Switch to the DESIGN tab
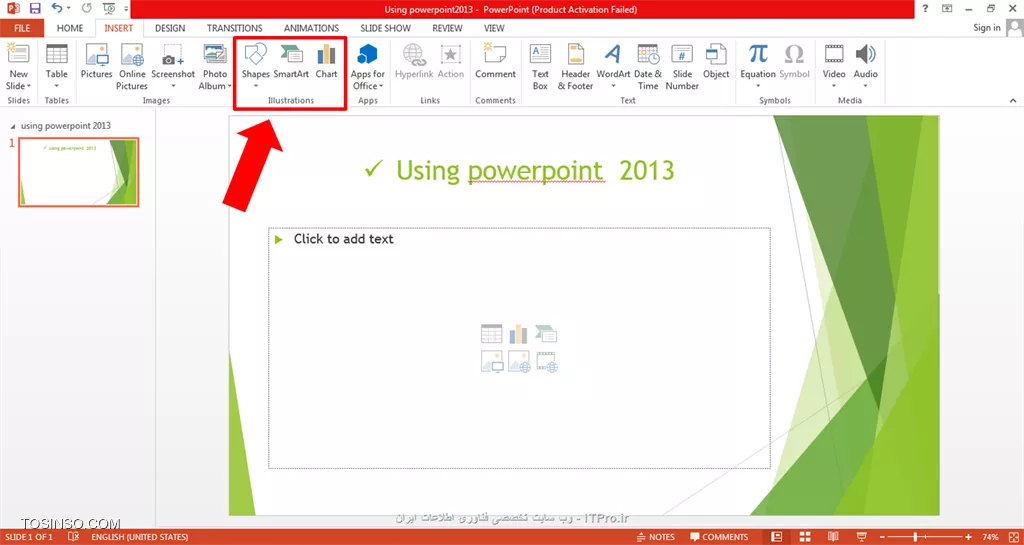This screenshot has width=1024, height=545. pyautogui.click(x=170, y=28)
